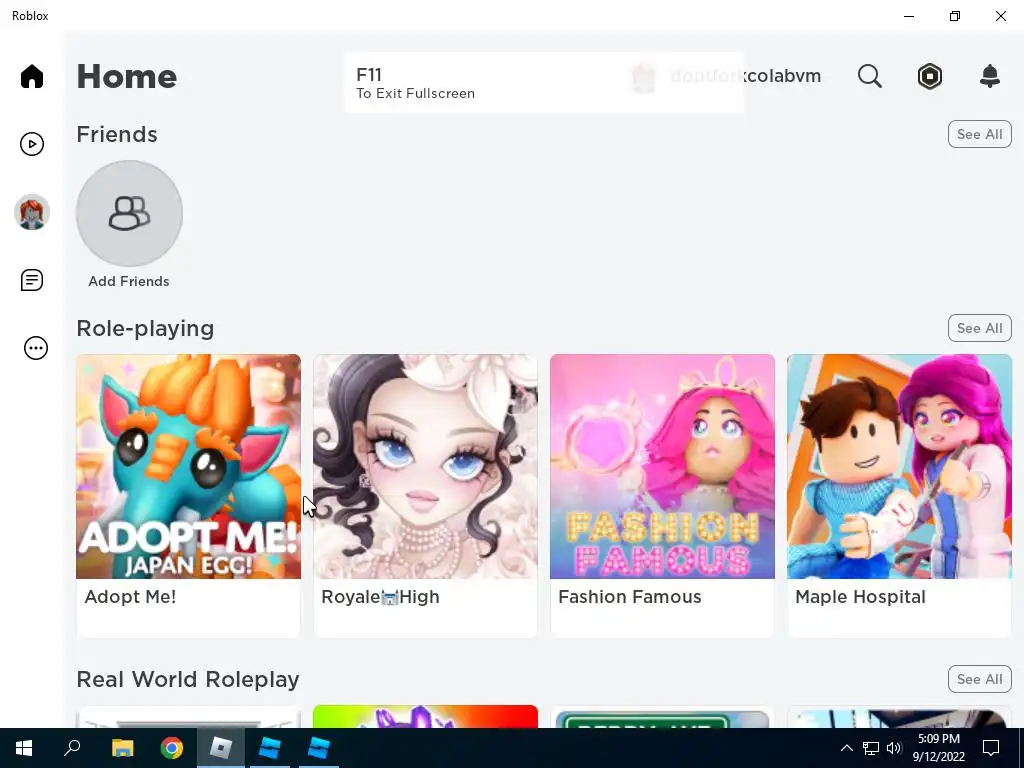Select the Roblox app taskbar icon
This screenshot has width=1024, height=768.
pos(221,748)
